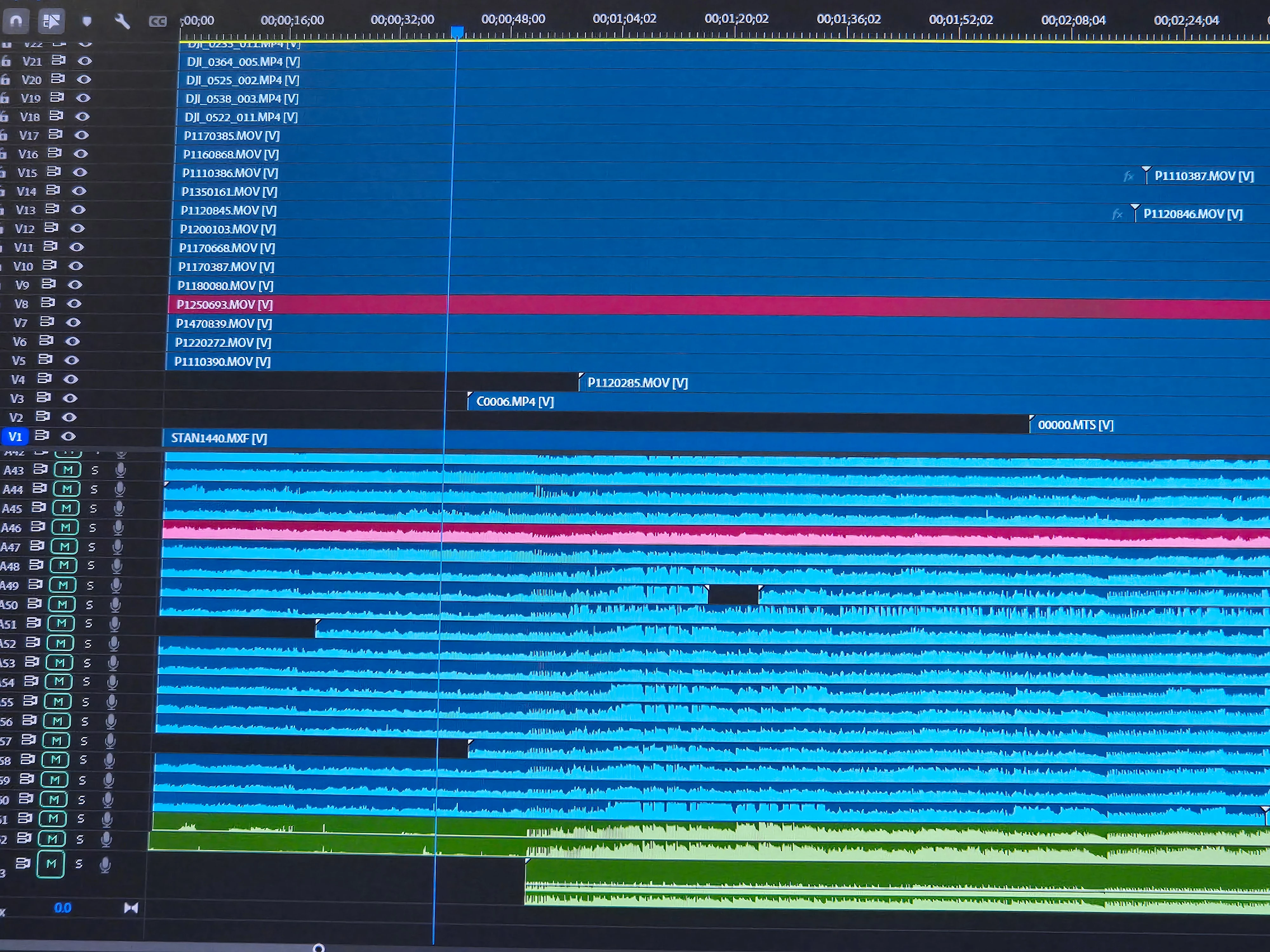
Task: Mute audio track A45
Action: pos(66,508)
